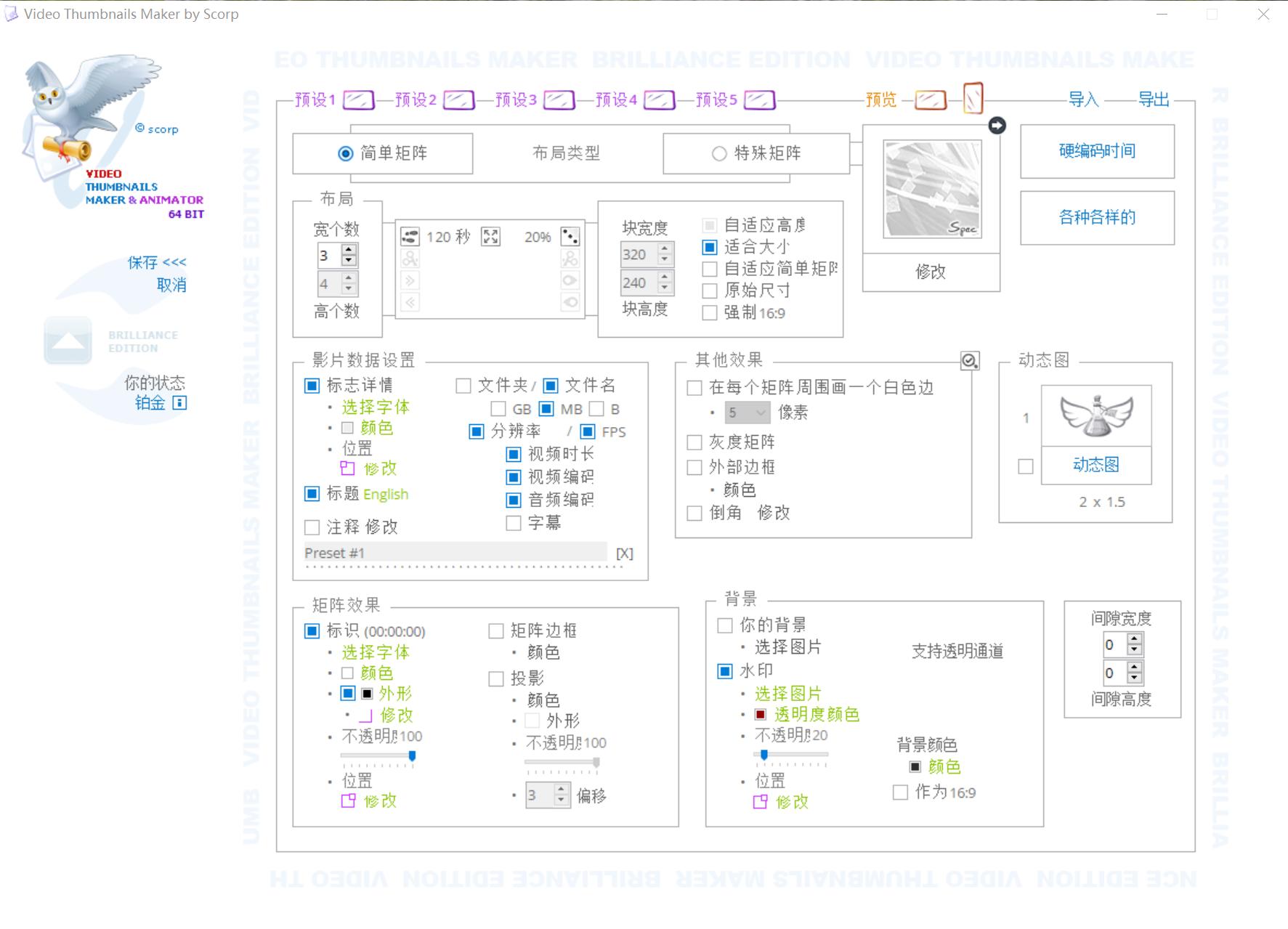Click the horizontal preview (预览) icon
The width and height of the screenshot is (1288, 929).
pyautogui.click(x=930, y=100)
